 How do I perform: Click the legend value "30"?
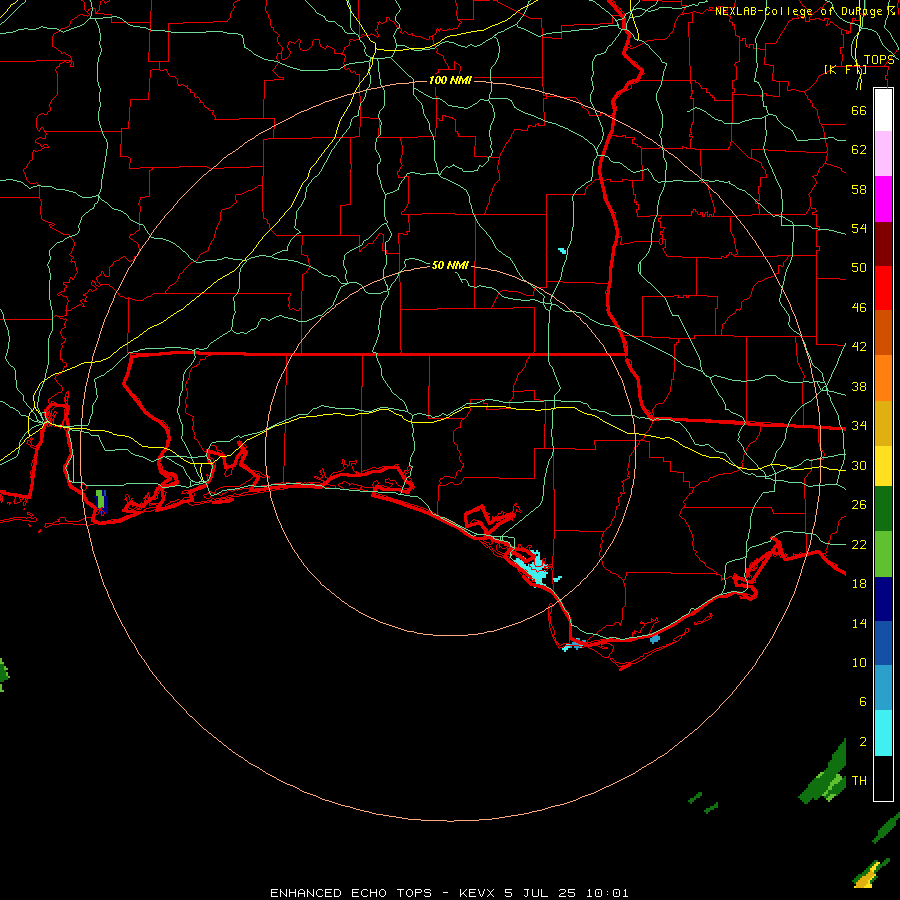click(859, 465)
